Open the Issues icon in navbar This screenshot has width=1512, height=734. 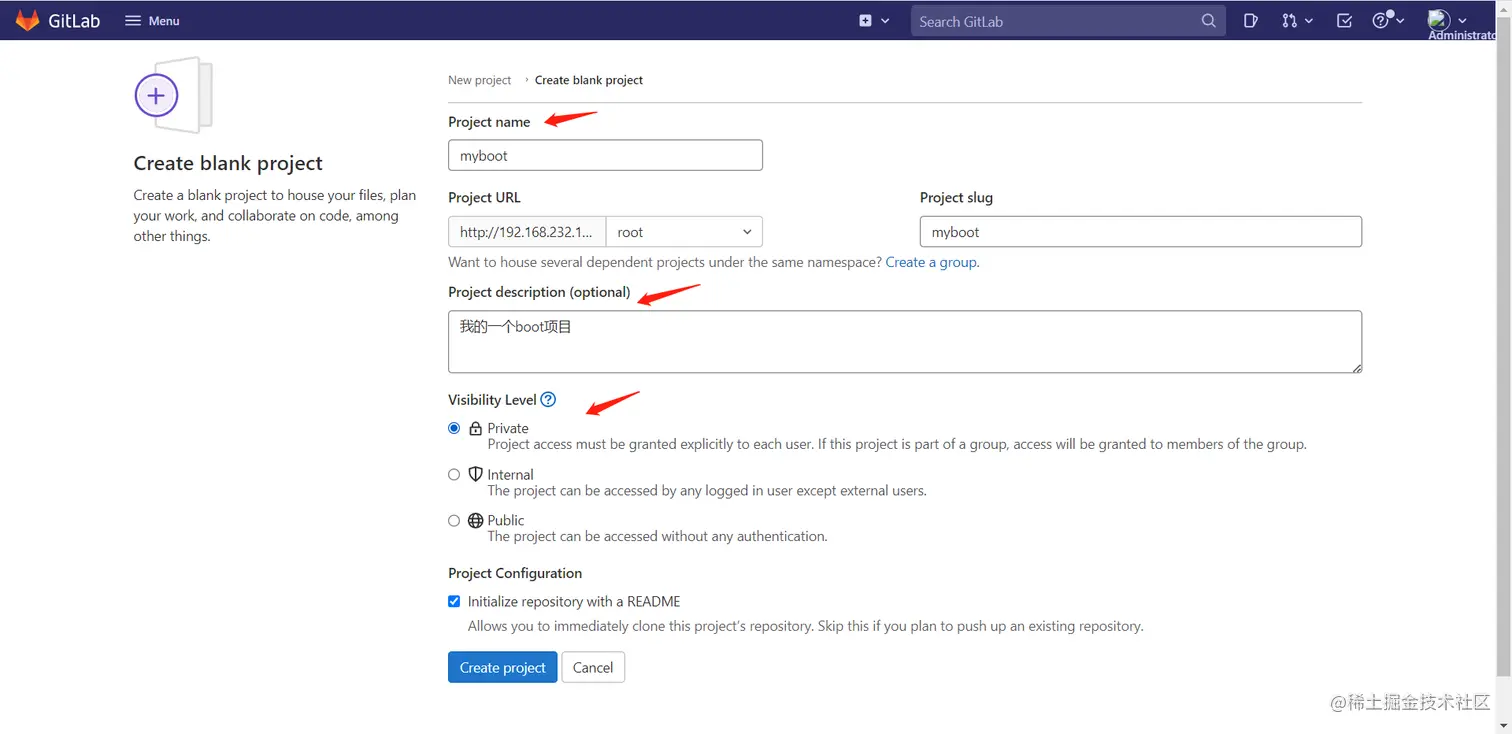(1251, 20)
